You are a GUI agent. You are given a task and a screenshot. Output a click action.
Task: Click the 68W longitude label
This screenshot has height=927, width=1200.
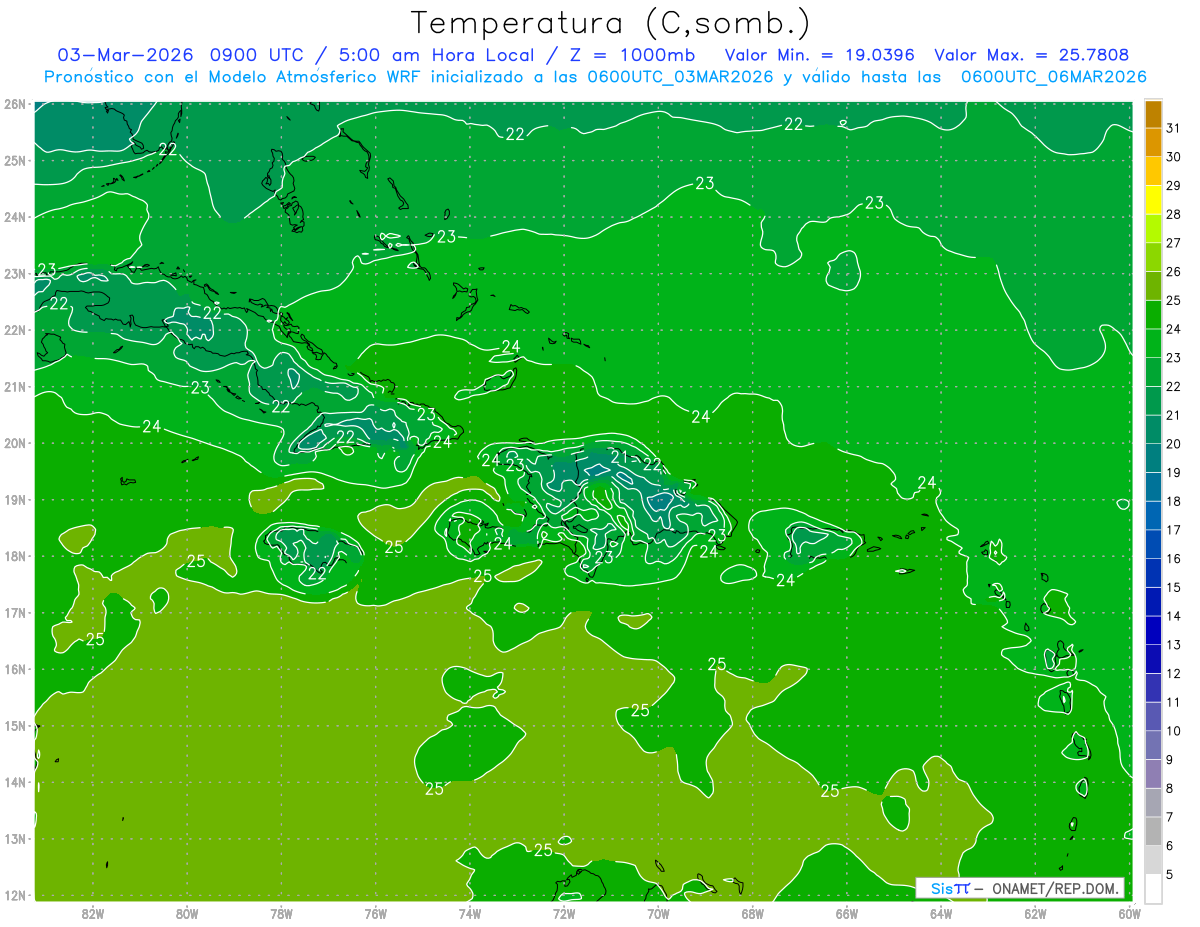[x=752, y=913]
